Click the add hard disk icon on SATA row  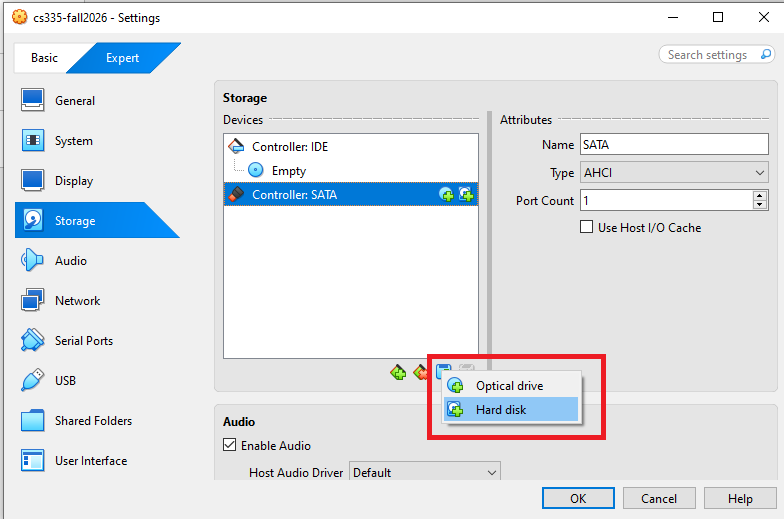[x=466, y=194]
